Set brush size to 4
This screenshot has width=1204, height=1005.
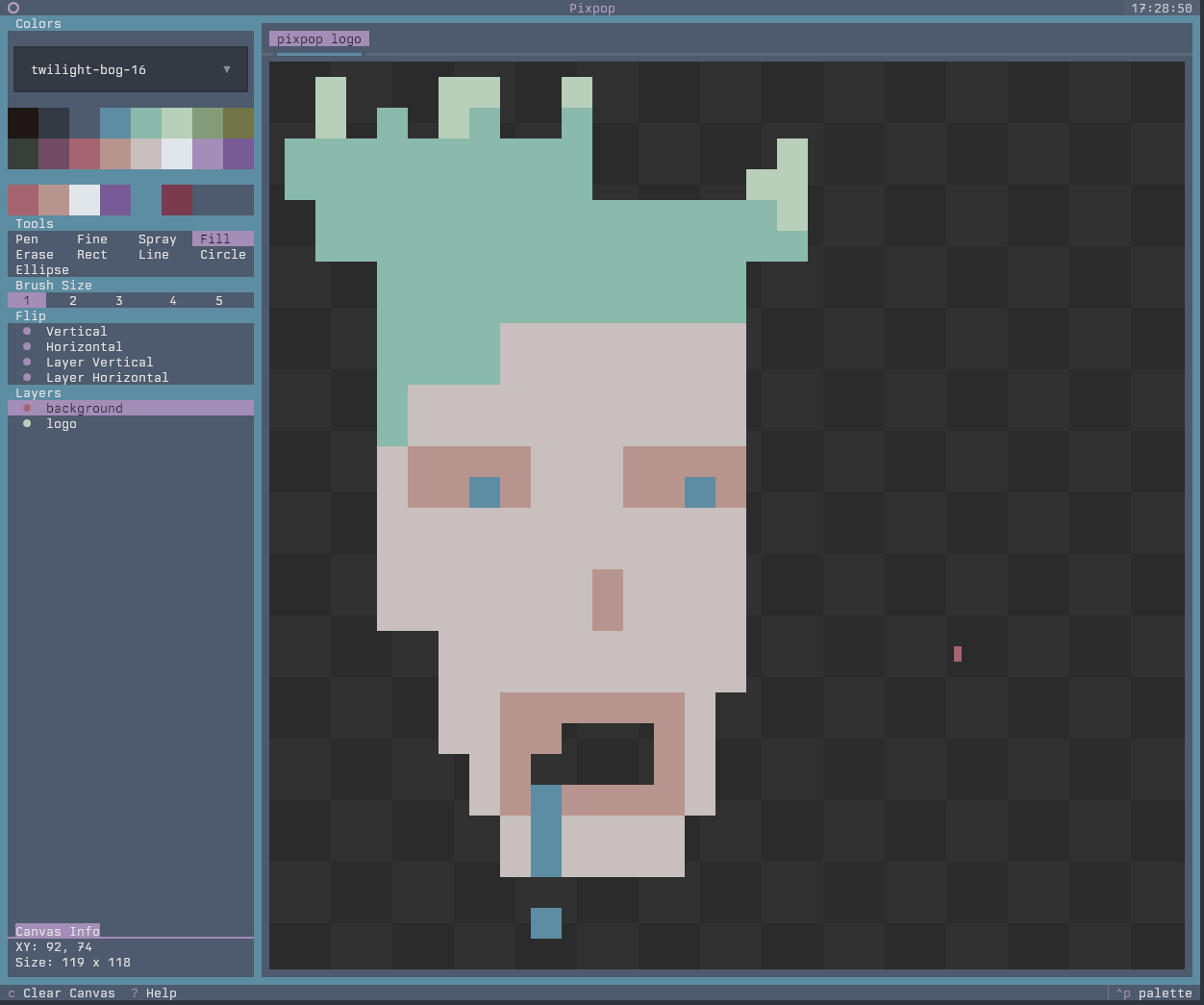point(173,300)
